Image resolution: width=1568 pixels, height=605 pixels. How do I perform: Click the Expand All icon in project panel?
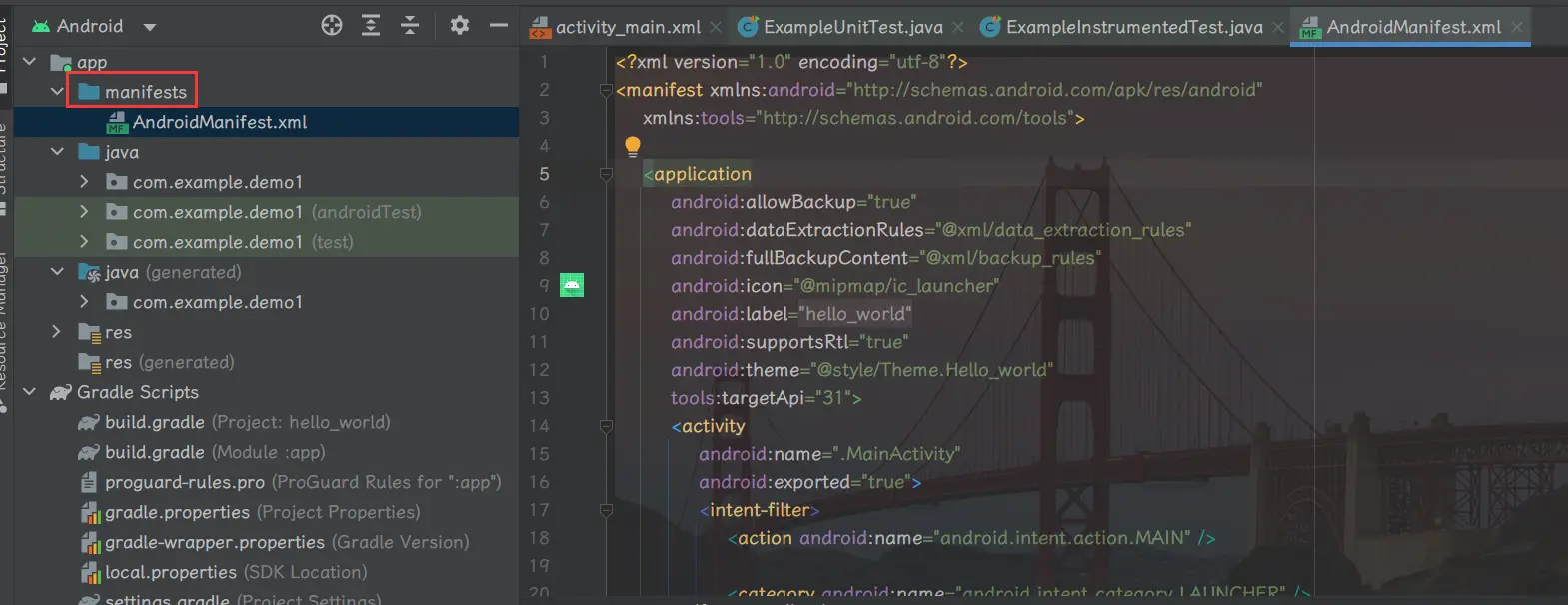click(x=371, y=26)
